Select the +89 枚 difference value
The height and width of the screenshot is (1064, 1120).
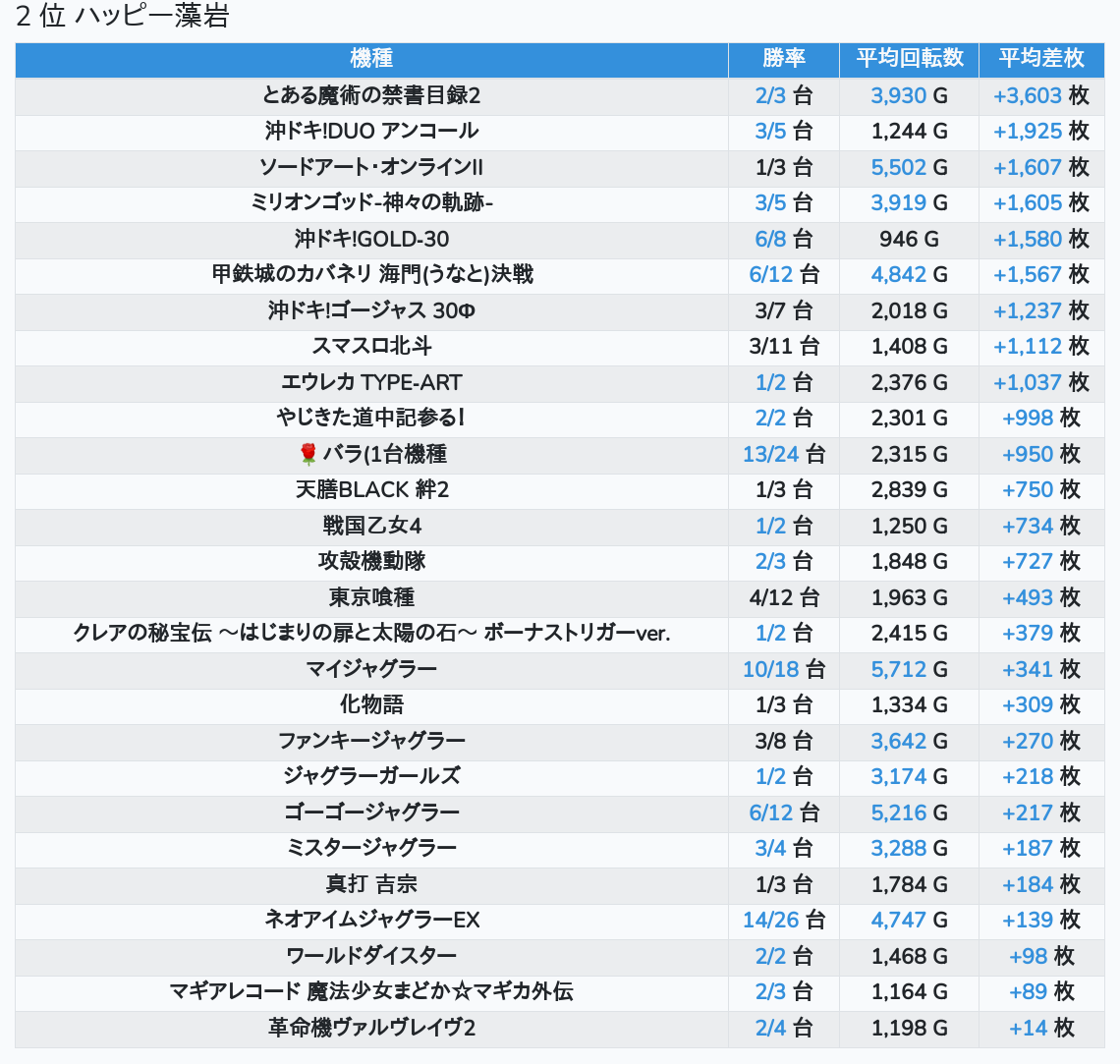(1041, 992)
